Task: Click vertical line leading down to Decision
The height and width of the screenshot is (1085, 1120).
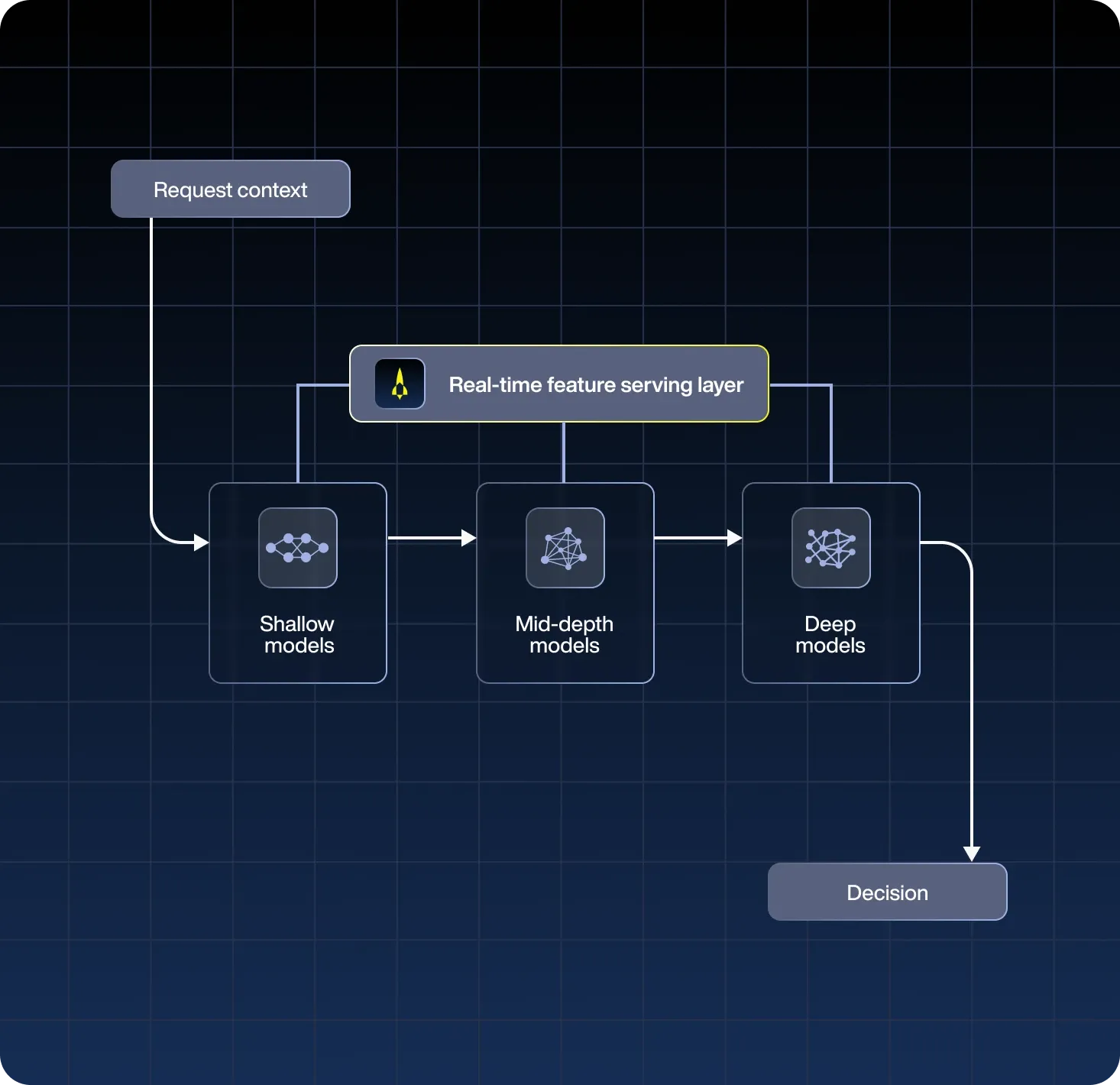Action: click(x=972, y=703)
